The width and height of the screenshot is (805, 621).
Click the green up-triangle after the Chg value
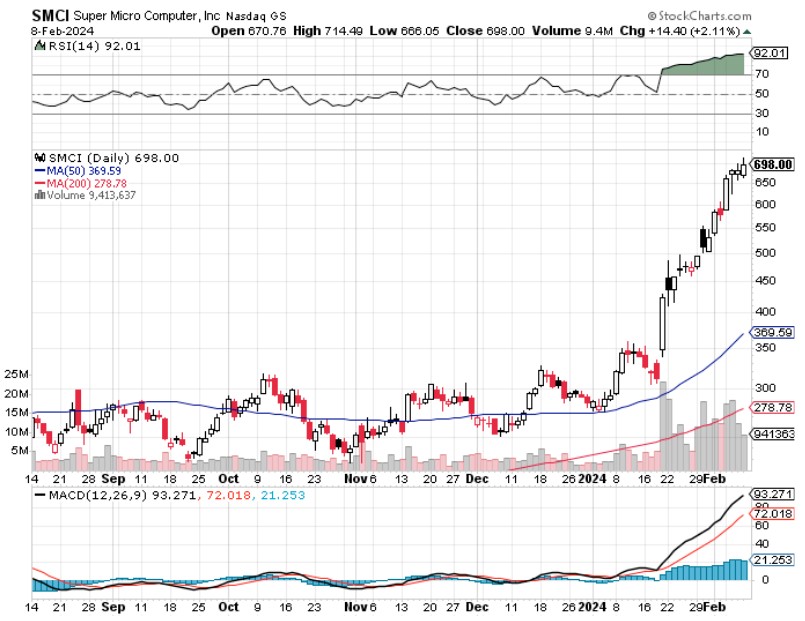pyautogui.click(x=747, y=31)
